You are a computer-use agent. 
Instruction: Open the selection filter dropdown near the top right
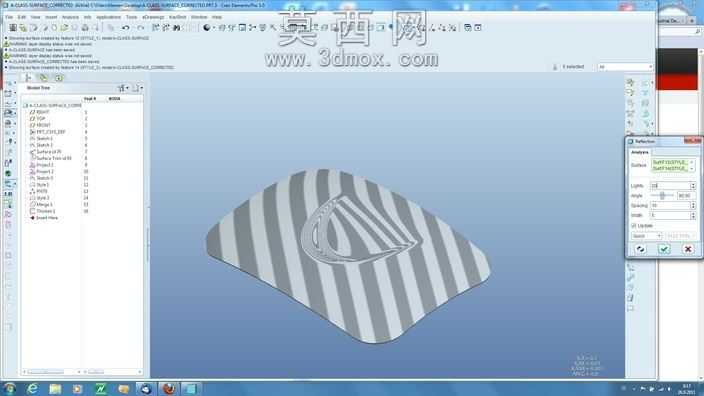pyautogui.click(x=625, y=67)
